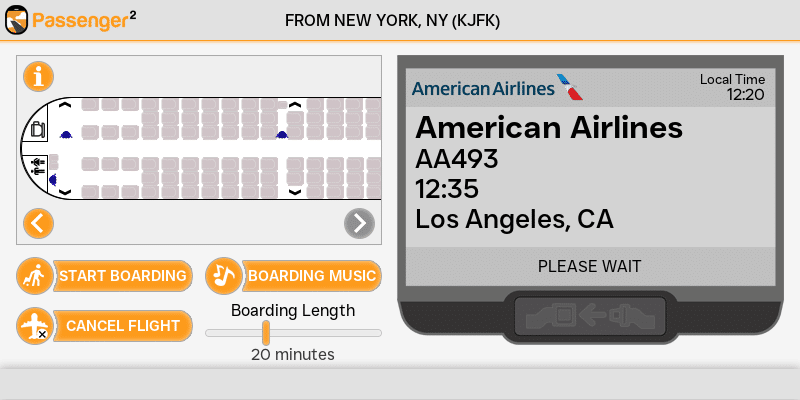Screen dimensions: 800x400
Task: Click the cancel flight airplane icon
Action: pos(35,326)
